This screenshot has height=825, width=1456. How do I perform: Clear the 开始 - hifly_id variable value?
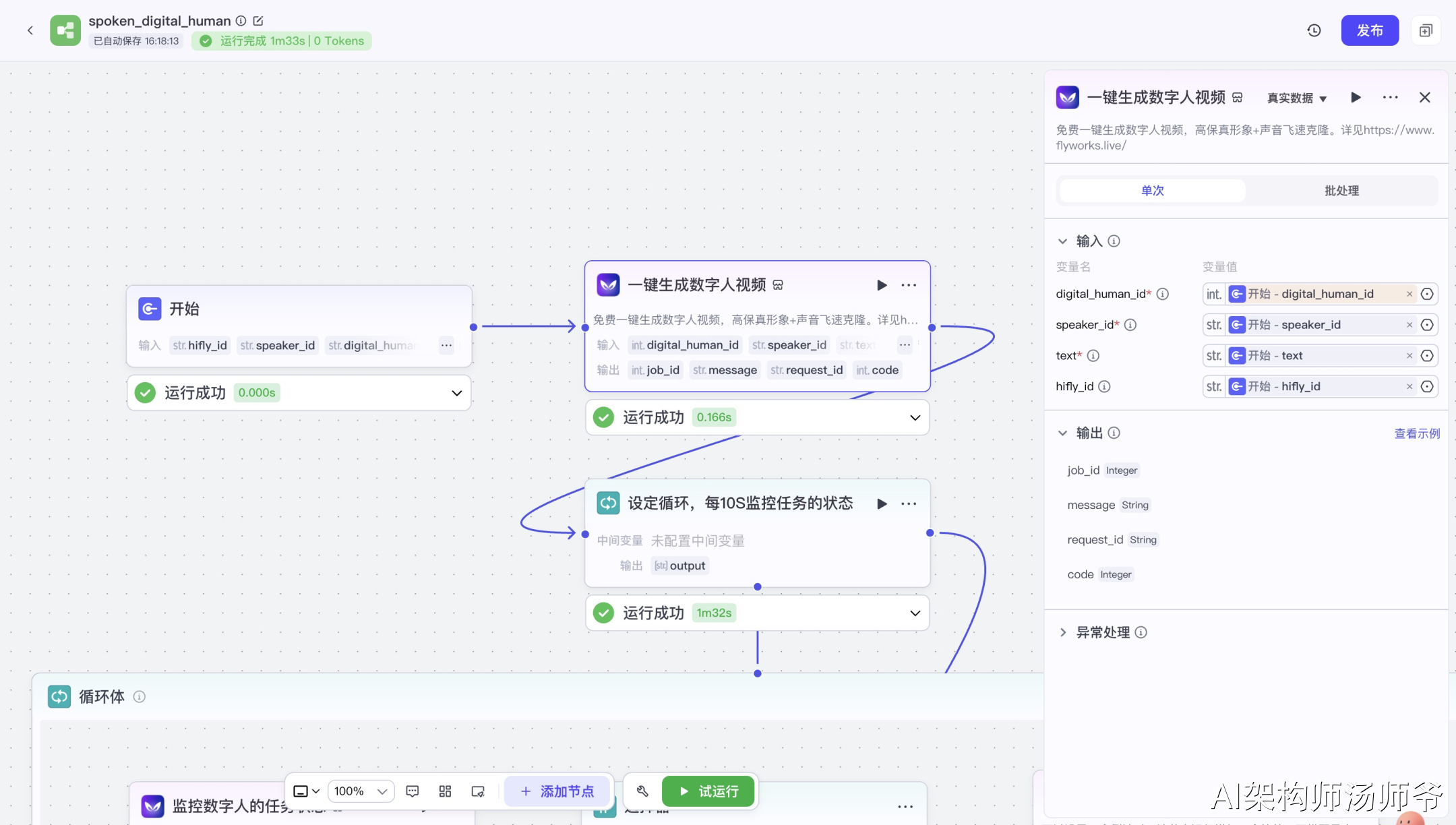(x=1409, y=387)
